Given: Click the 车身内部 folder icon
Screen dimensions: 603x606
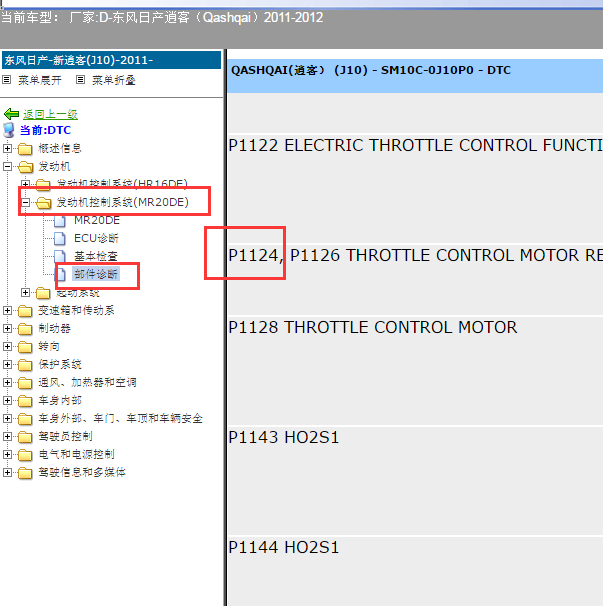Looking at the screenshot, I should coord(25,401).
